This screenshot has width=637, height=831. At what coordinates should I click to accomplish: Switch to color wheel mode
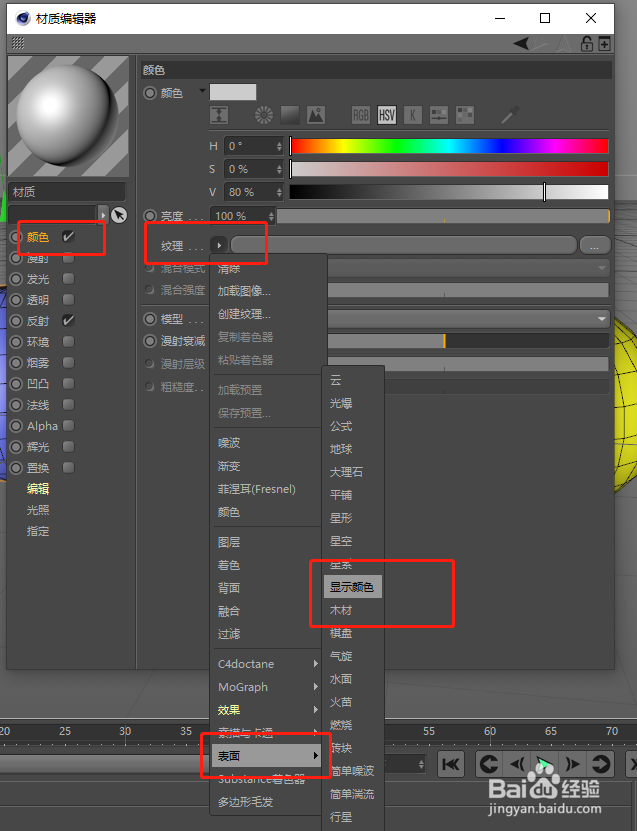[x=264, y=115]
